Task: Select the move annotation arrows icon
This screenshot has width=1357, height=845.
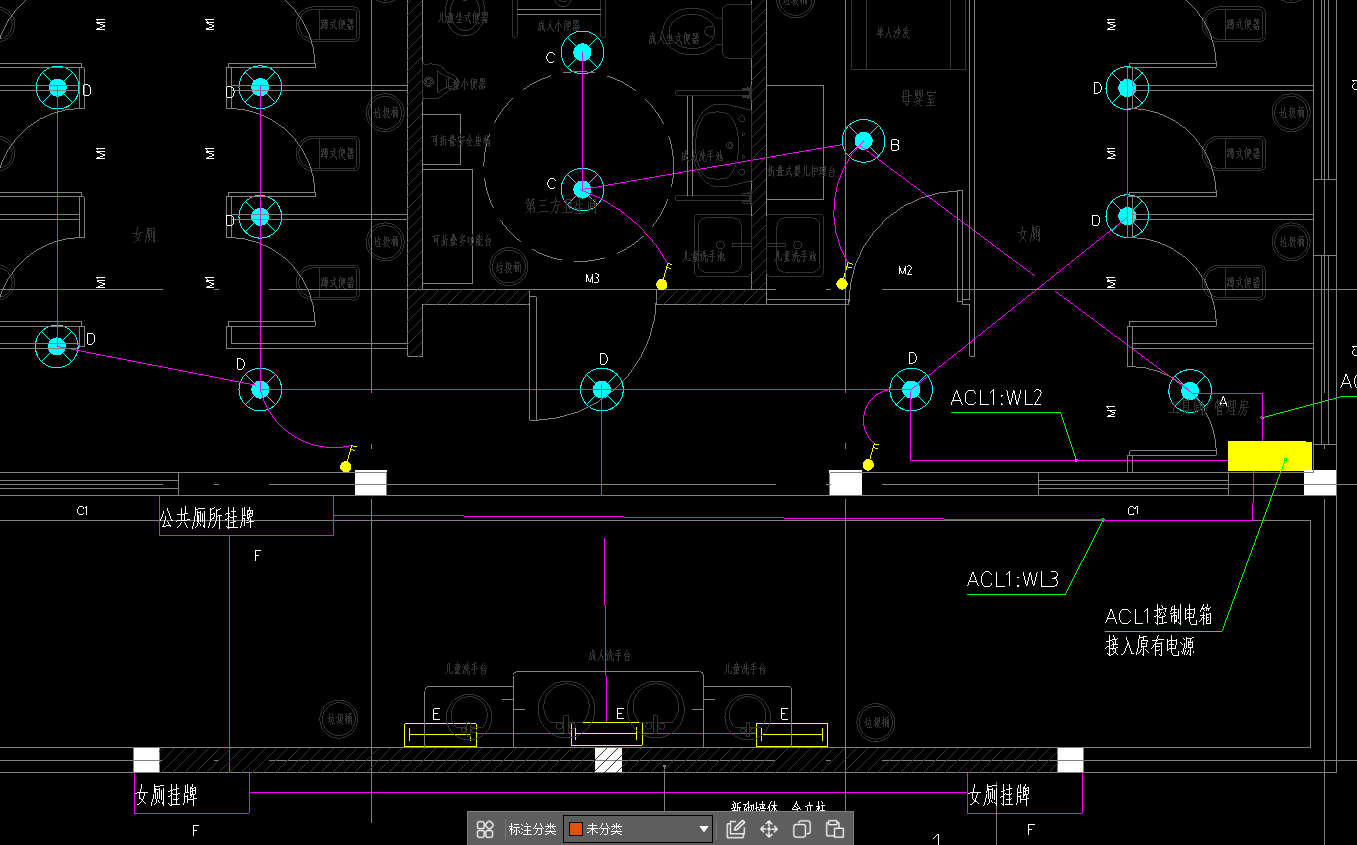Action: click(769, 829)
